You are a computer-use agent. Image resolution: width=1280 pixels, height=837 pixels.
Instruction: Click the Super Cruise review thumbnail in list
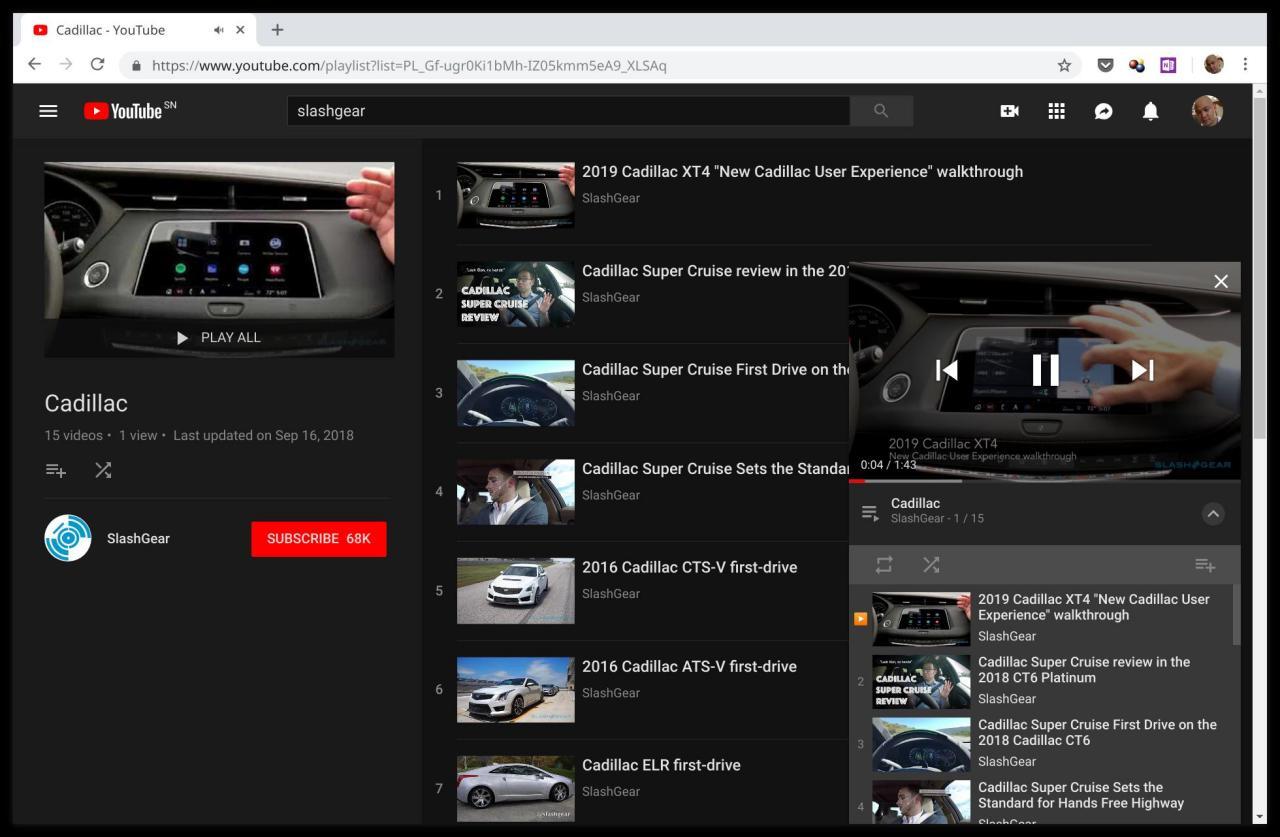click(516, 294)
